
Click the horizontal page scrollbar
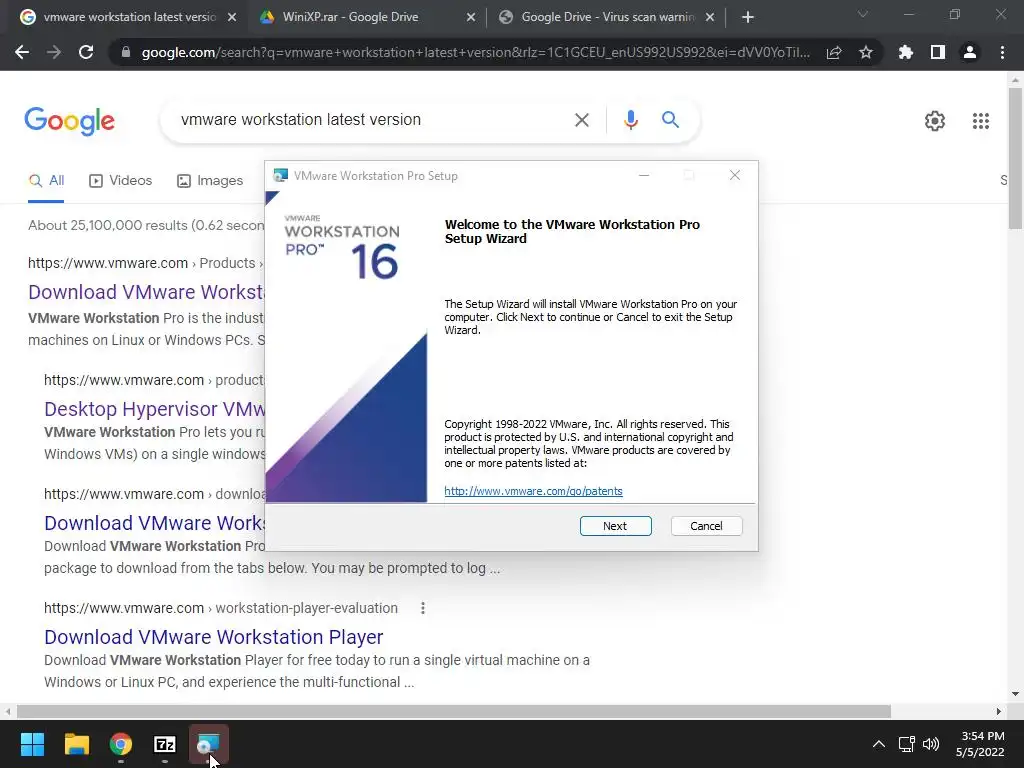tap(454, 711)
